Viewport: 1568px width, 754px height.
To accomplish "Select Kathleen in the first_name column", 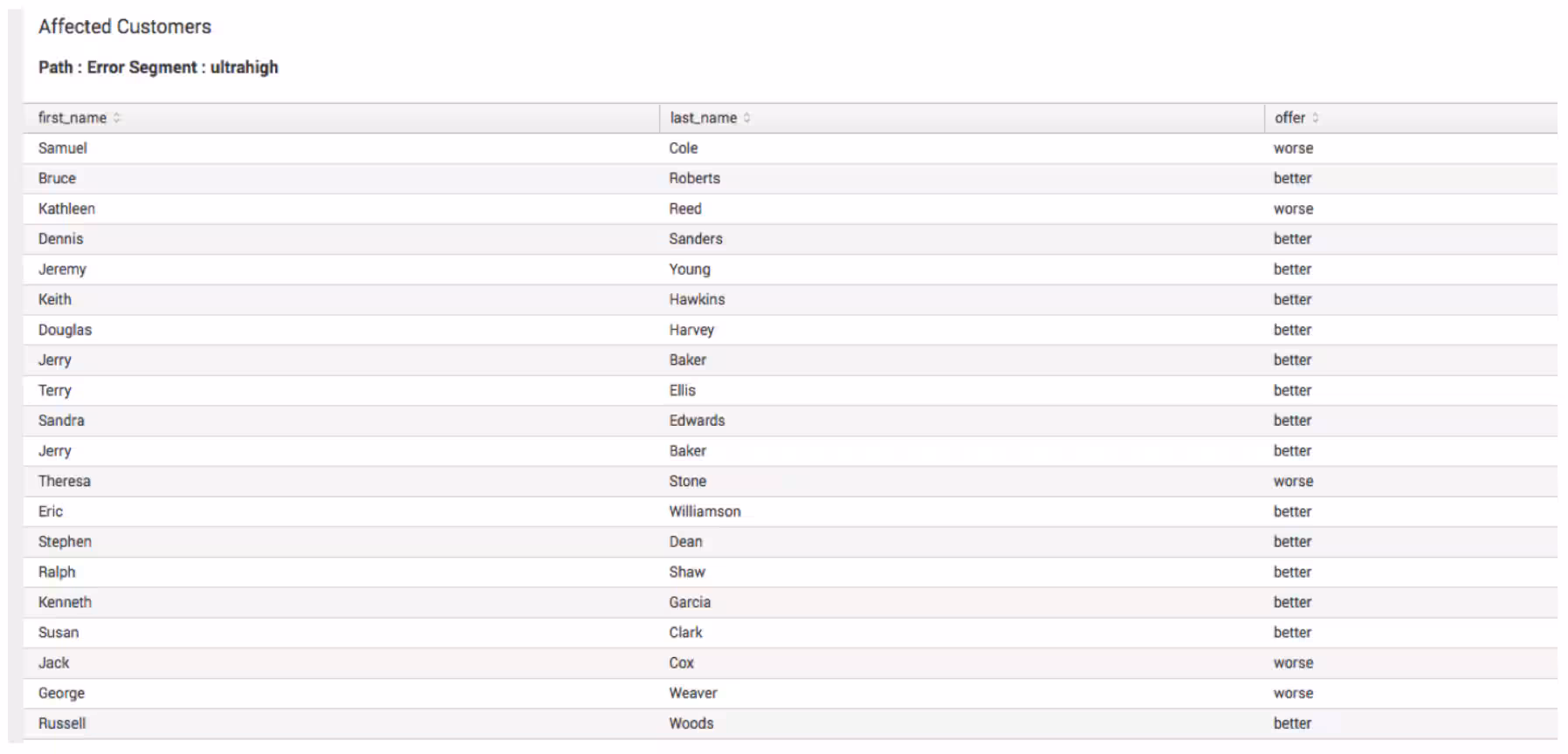I will [66, 209].
